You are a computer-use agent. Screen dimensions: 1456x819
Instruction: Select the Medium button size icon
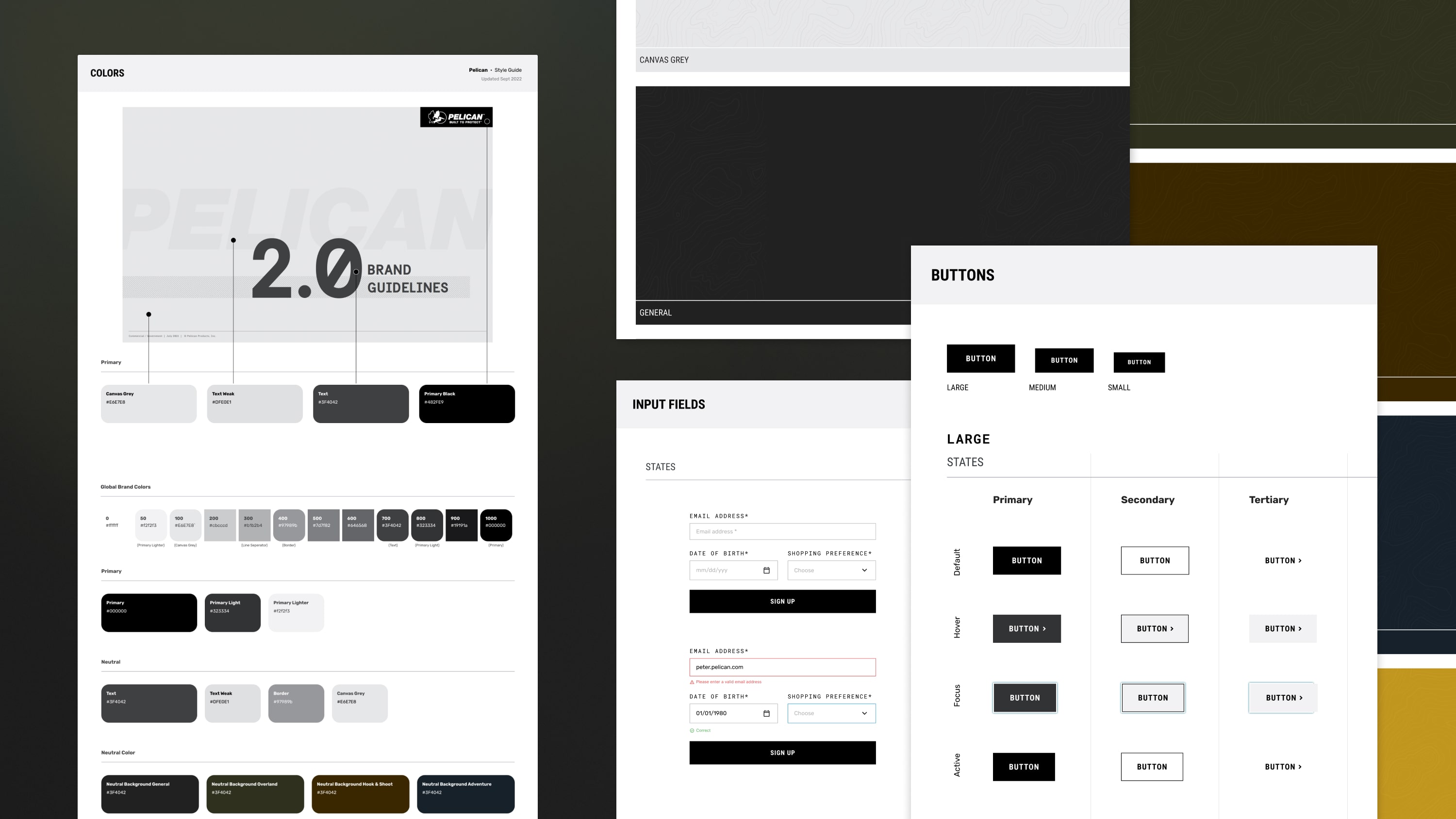(x=1065, y=360)
